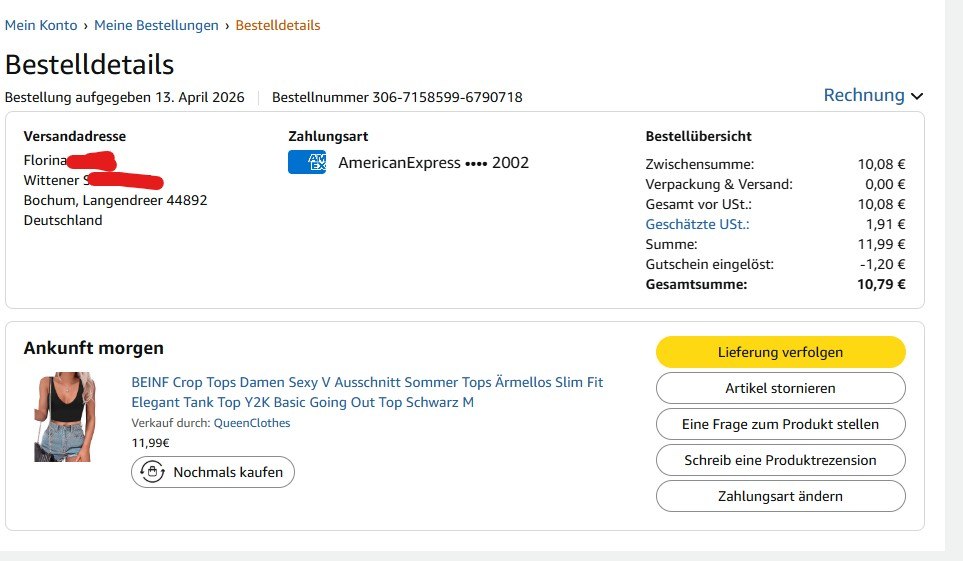Navigate to Meine Bestellungen breadcrumb
Viewport: 963px width, 561px height.
point(156,25)
